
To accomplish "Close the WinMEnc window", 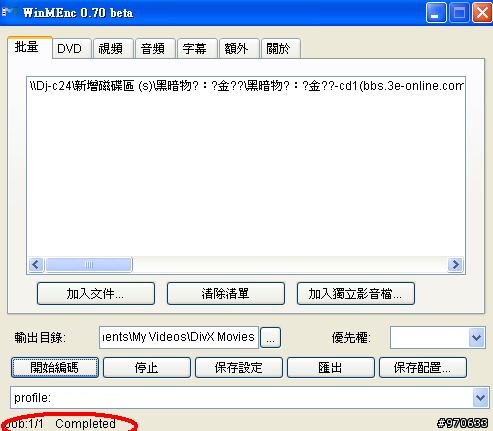I will pyautogui.click(x=482, y=13).
